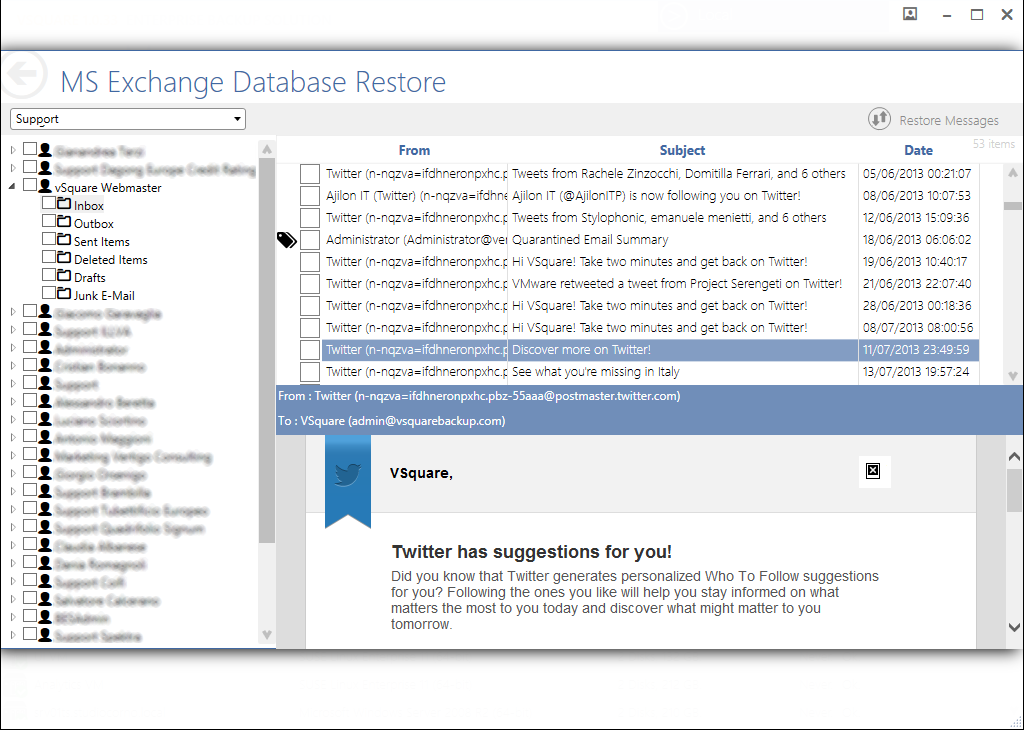Tick the vSquare Webmaster mailbox checkbox
The width and height of the screenshot is (1024, 730).
pos(30,185)
